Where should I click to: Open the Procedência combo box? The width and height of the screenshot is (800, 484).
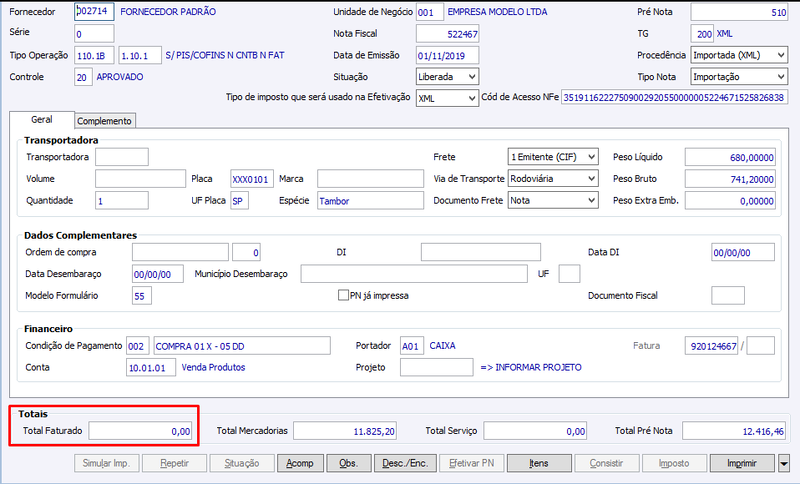tap(739, 55)
